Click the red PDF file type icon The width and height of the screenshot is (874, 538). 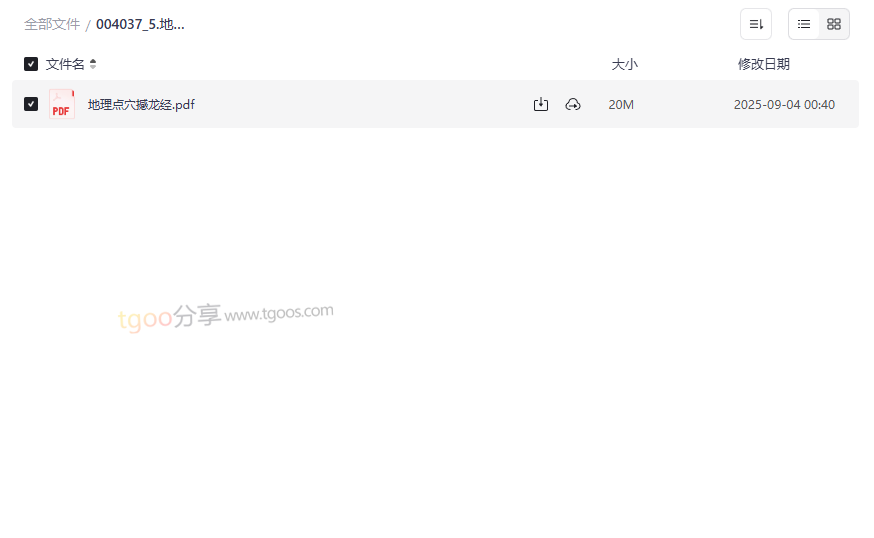(62, 104)
